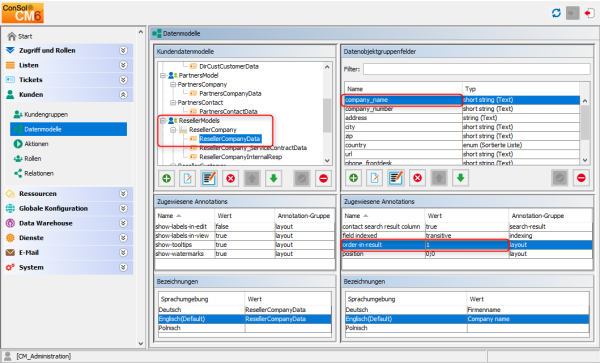Click Company name value cell
This screenshot has height=363, width=600.
click(x=528, y=319)
